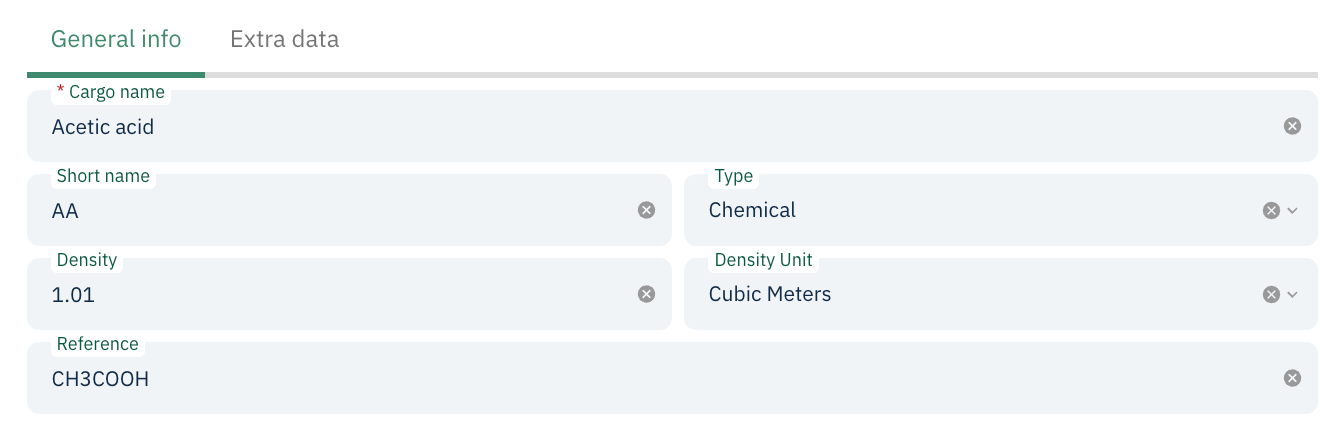
Task: Clear the Type selection Chemical
Action: click(1271, 210)
